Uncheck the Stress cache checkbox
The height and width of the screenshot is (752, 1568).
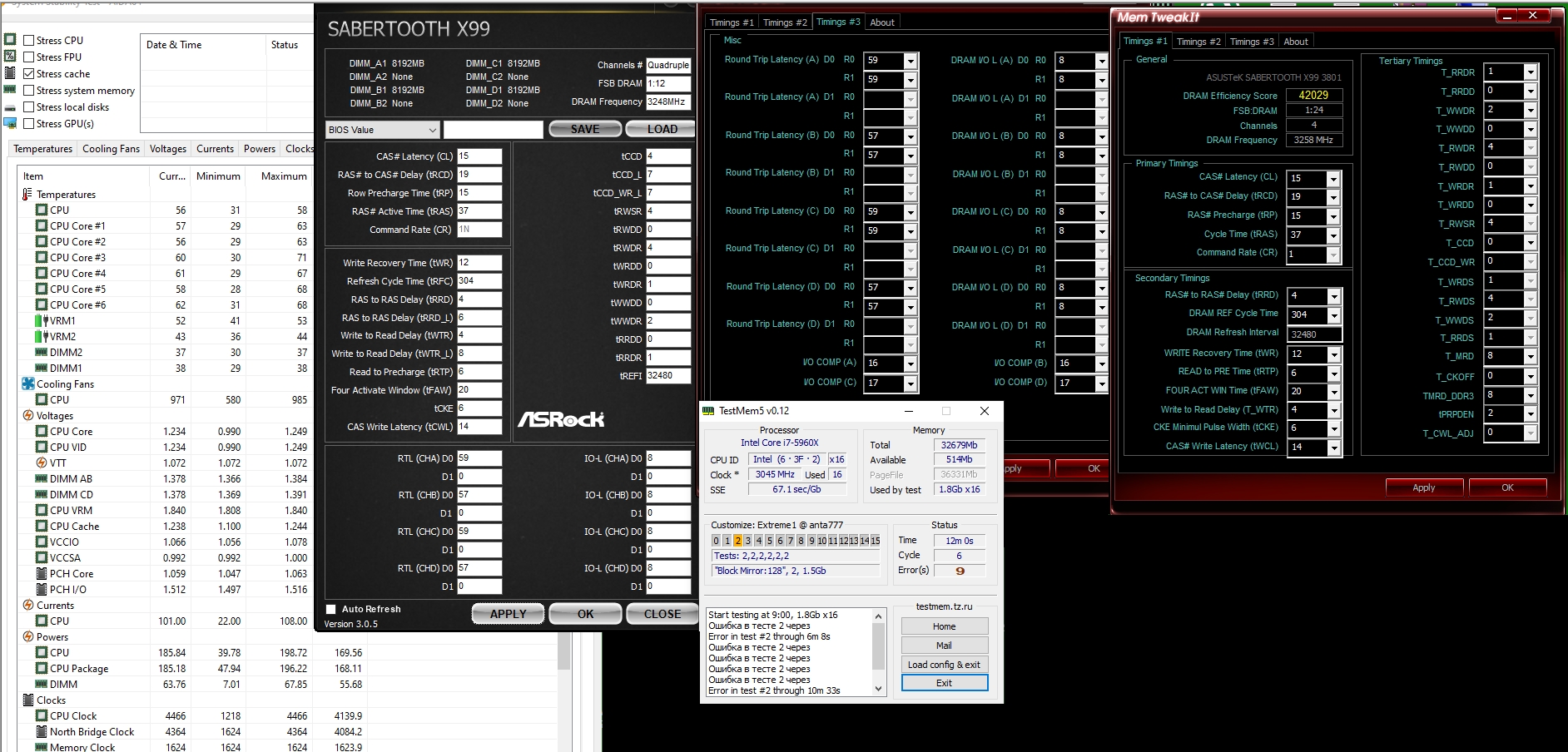tap(29, 73)
